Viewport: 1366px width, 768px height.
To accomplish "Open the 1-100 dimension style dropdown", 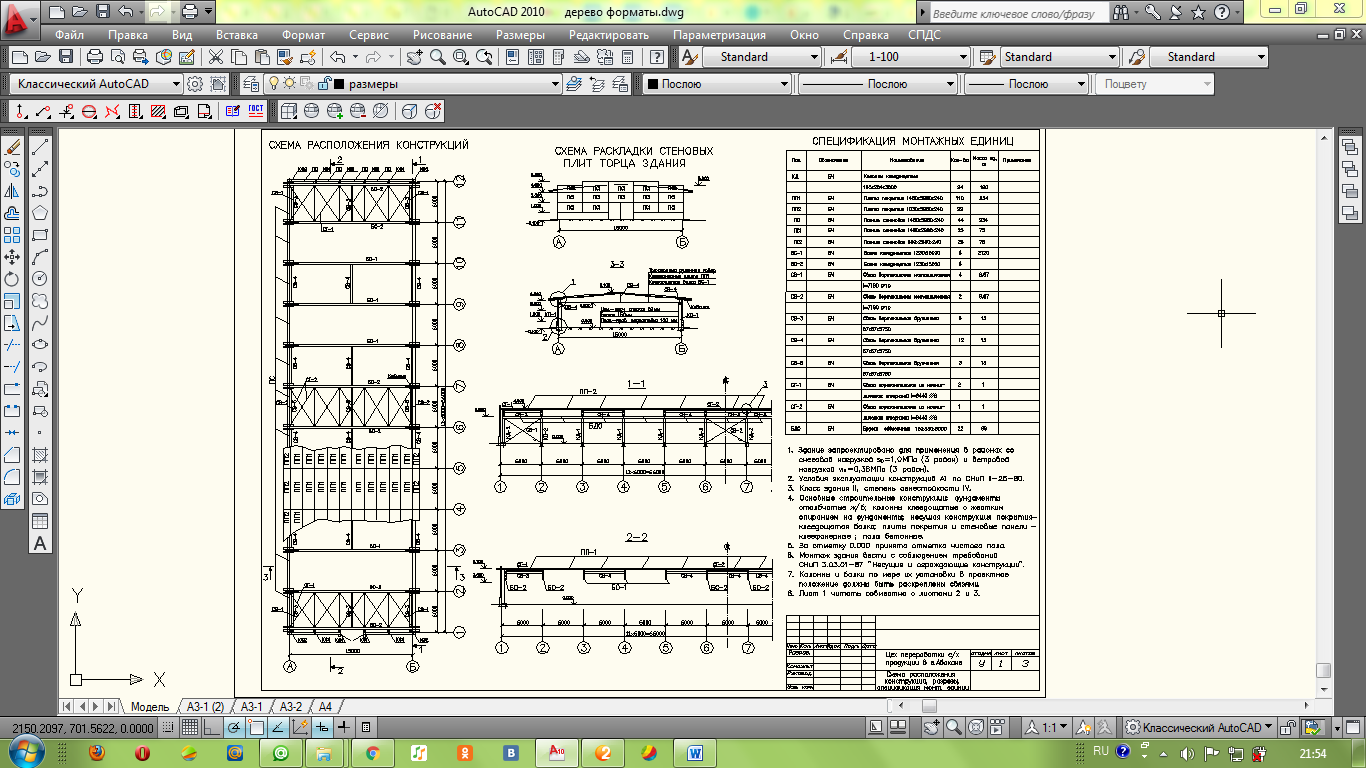I will coord(911,57).
